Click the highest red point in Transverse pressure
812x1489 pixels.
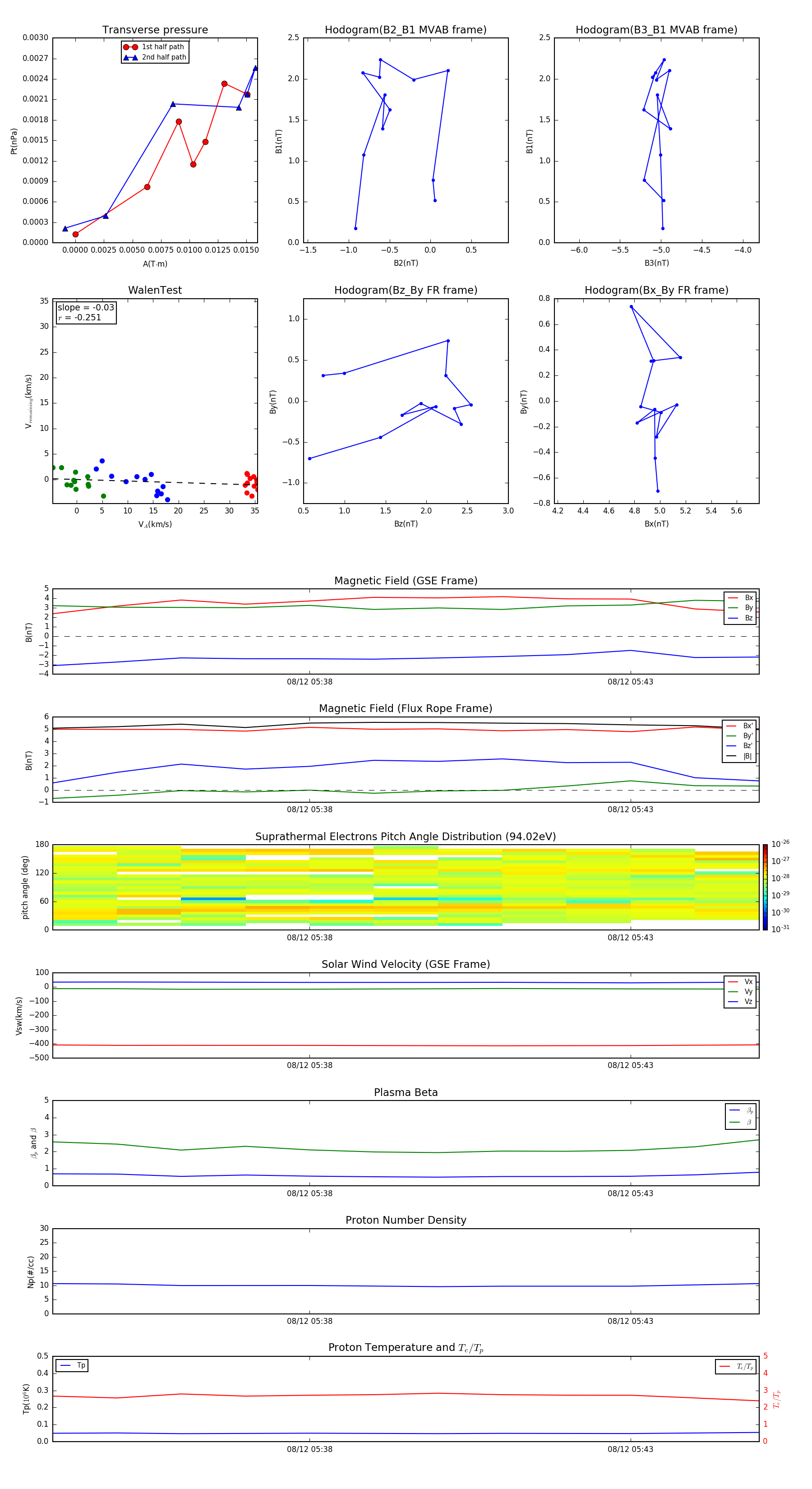224,84
